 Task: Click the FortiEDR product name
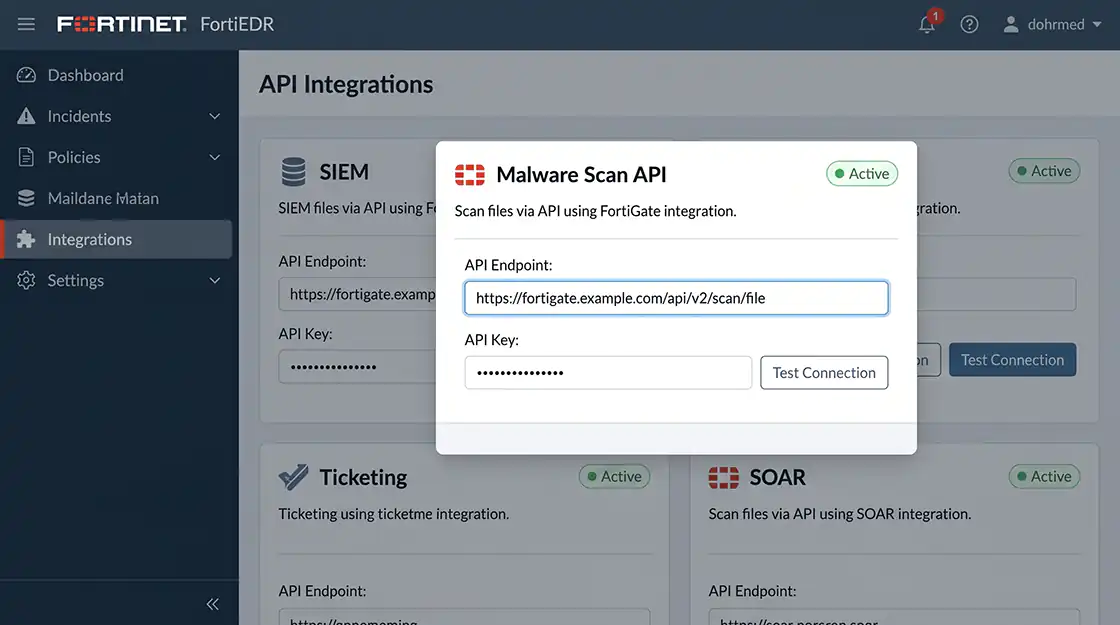237,24
